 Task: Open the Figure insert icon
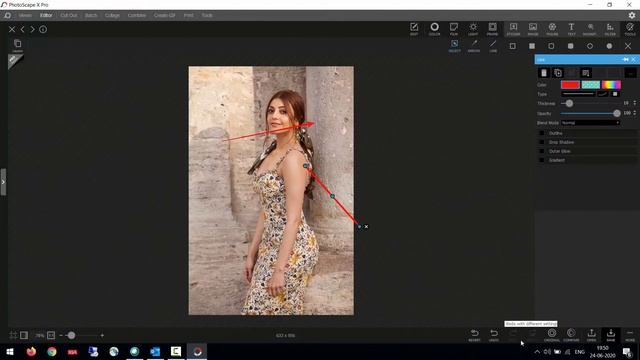click(552, 29)
